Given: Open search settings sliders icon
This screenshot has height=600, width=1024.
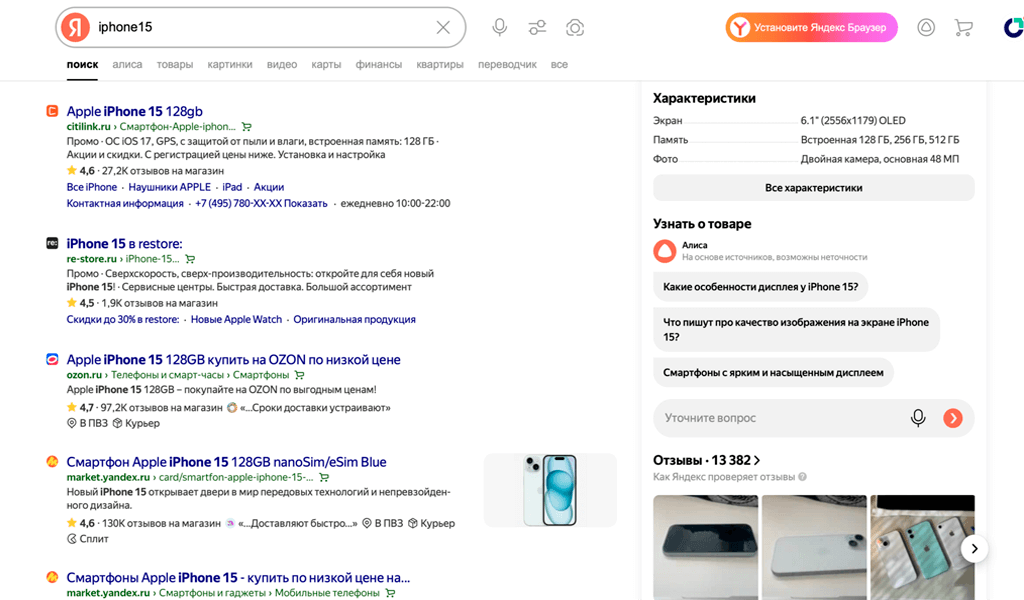Looking at the screenshot, I should click(537, 27).
